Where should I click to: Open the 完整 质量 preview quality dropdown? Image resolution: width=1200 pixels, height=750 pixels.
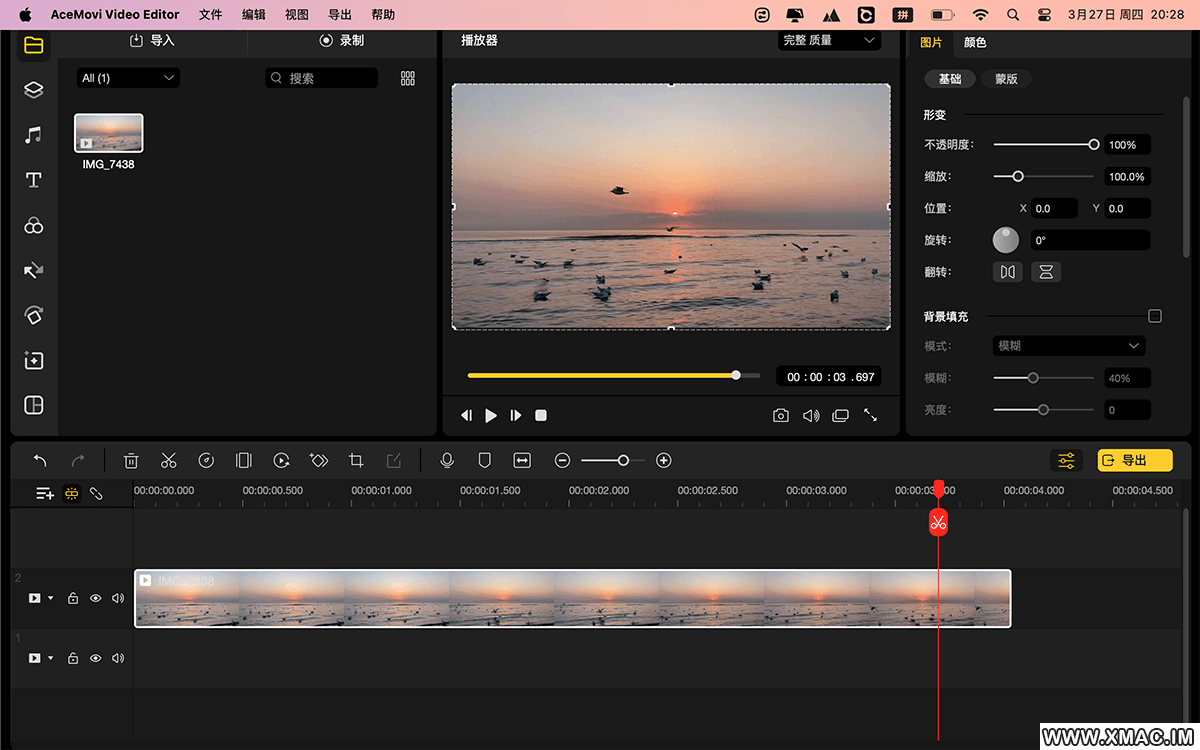[829, 41]
